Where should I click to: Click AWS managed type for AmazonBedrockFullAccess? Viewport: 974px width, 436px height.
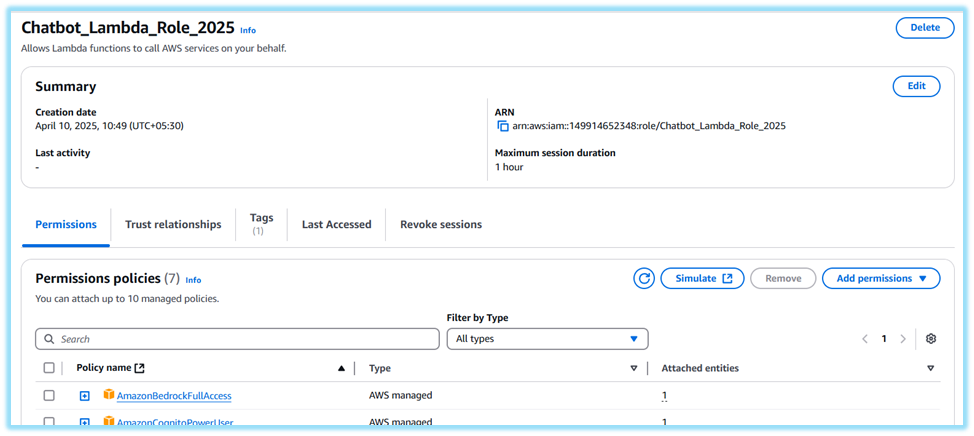click(x=401, y=395)
